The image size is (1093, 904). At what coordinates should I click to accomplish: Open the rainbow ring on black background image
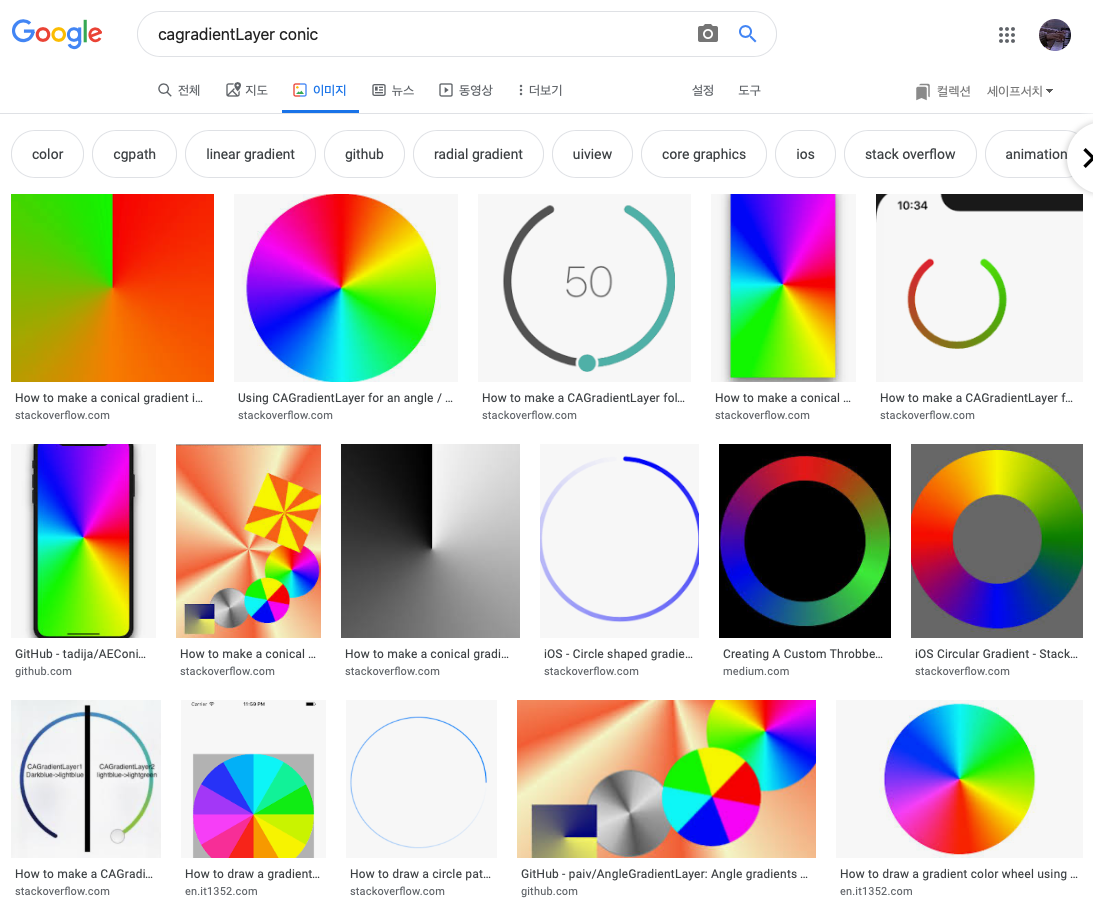click(x=804, y=541)
